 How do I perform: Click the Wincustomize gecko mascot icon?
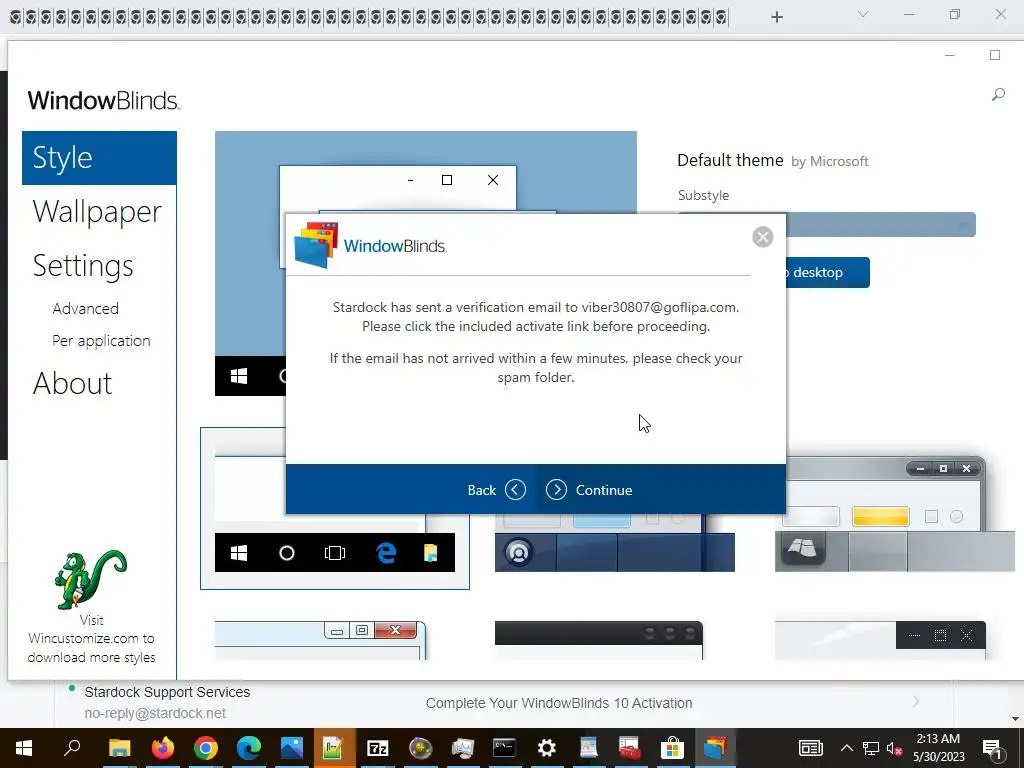click(x=91, y=579)
